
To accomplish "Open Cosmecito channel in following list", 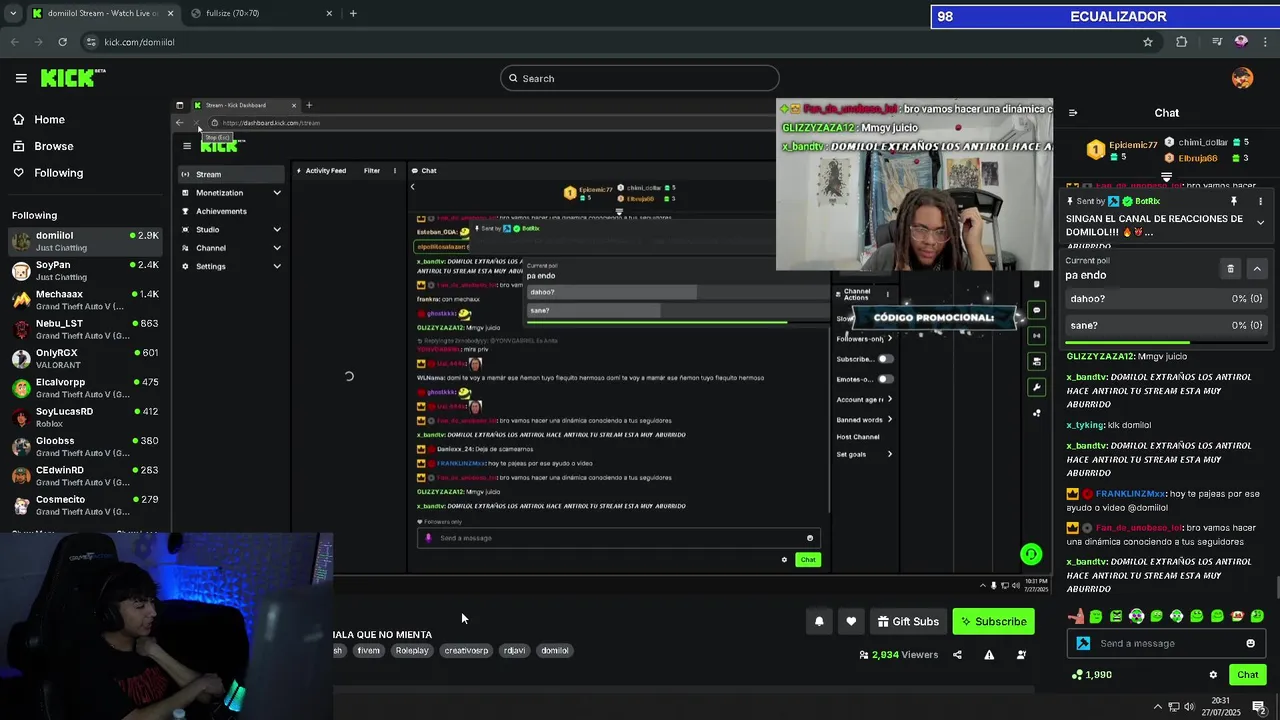I will pos(85,505).
